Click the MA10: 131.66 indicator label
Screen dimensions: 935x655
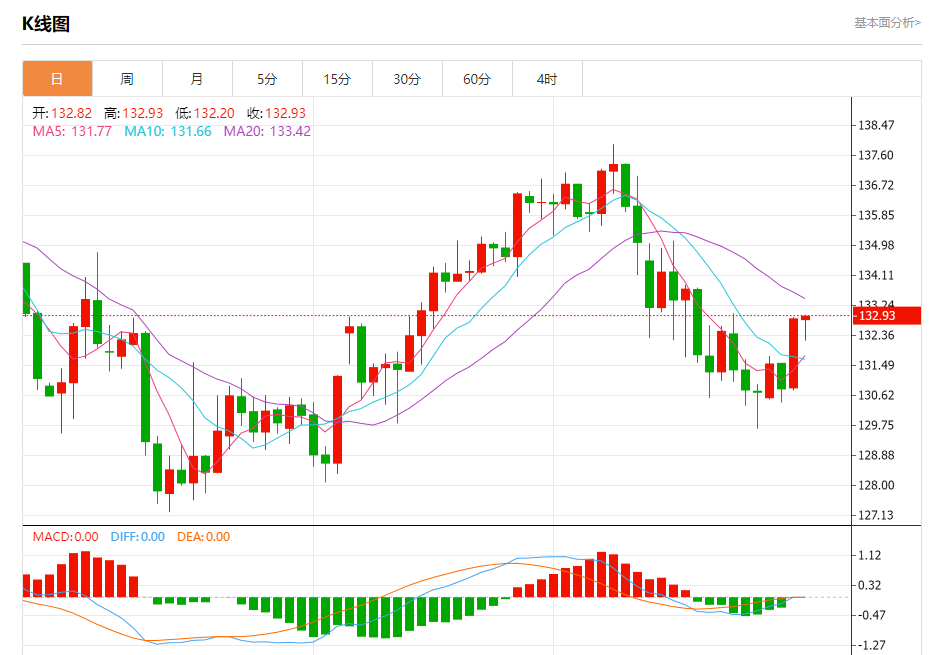click(168, 131)
